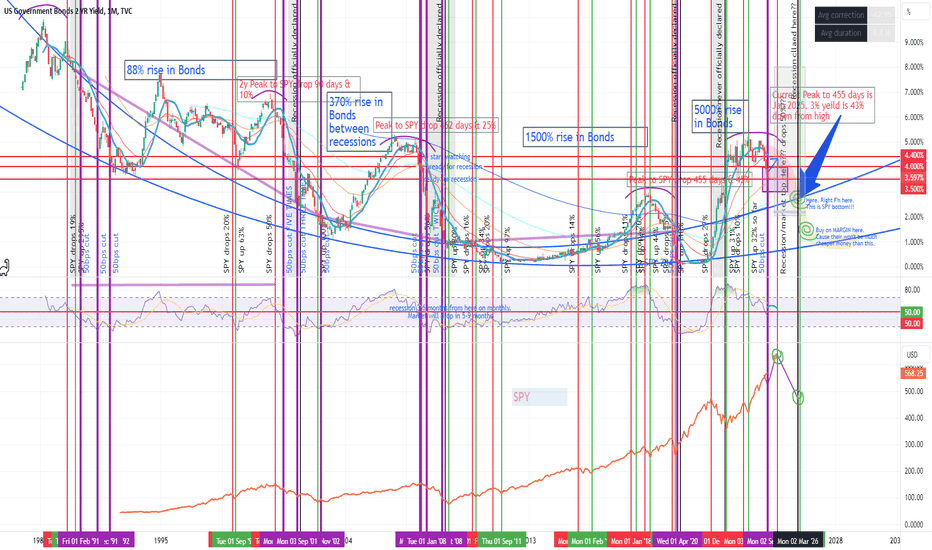
Task: Select the 'SPY drops 19%' vertical label
Action: (x=73, y=244)
